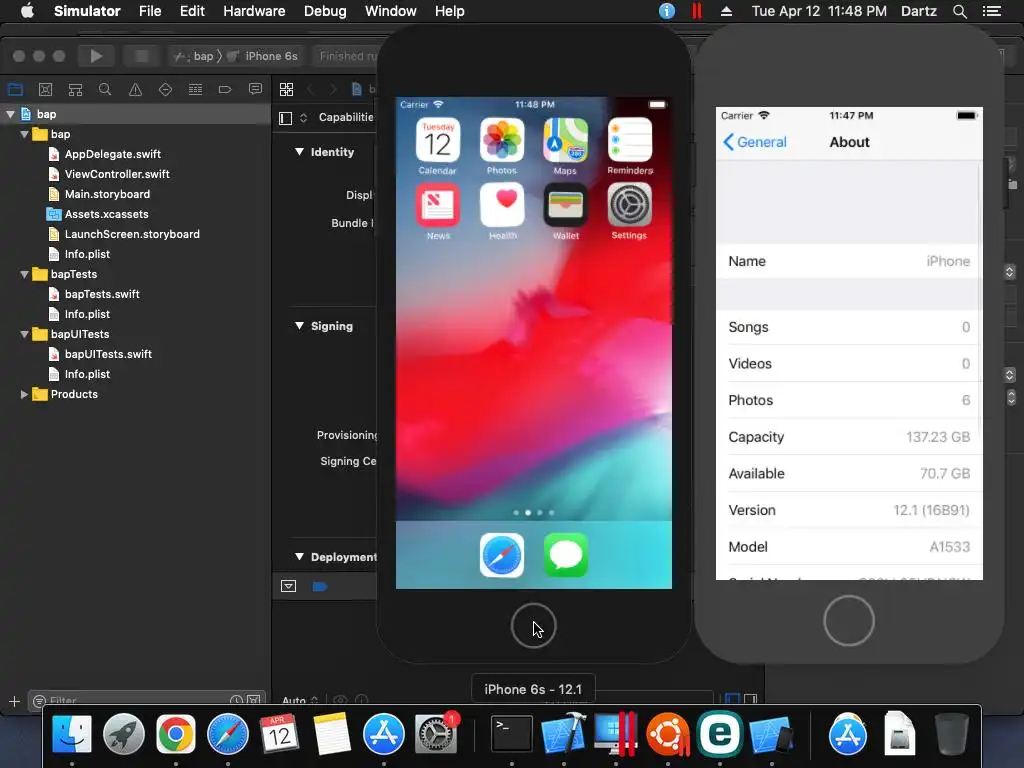Show the debug navigator icon
Image resolution: width=1024 pixels, height=768 pixels.
coord(195,89)
